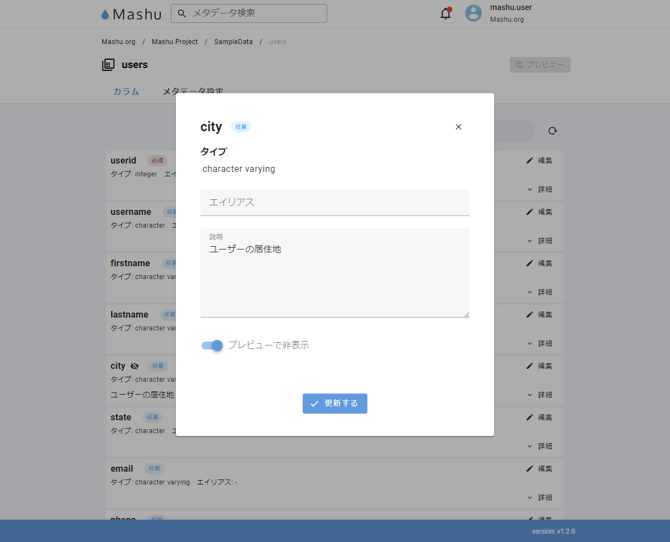Click the users table icon
Viewport: 670px width, 542px height.
108,65
